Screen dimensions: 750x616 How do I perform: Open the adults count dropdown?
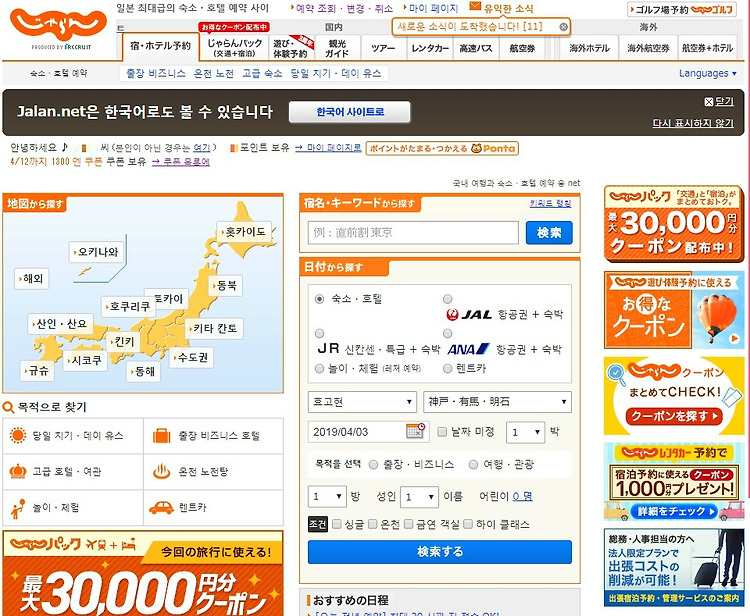tap(419, 497)
